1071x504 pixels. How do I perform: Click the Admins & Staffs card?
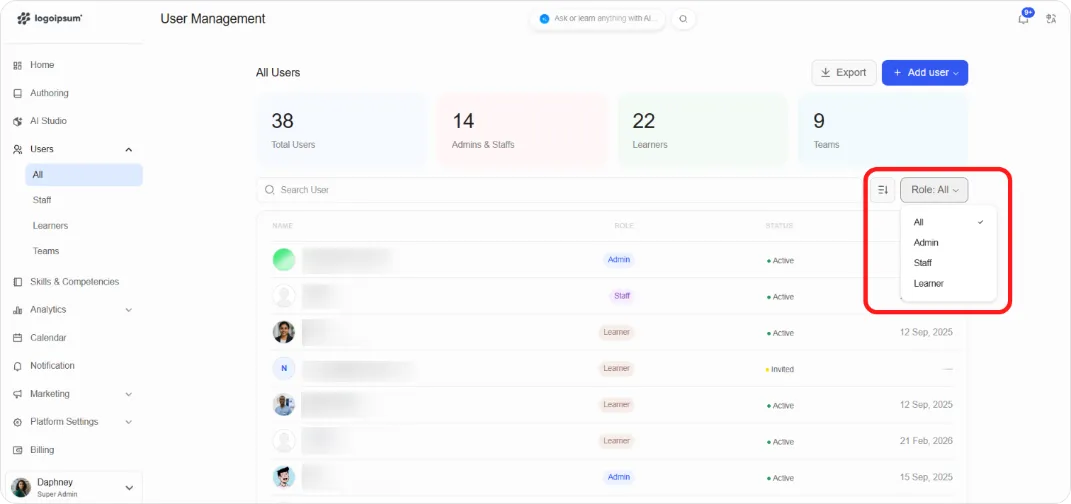click(522, 130)
